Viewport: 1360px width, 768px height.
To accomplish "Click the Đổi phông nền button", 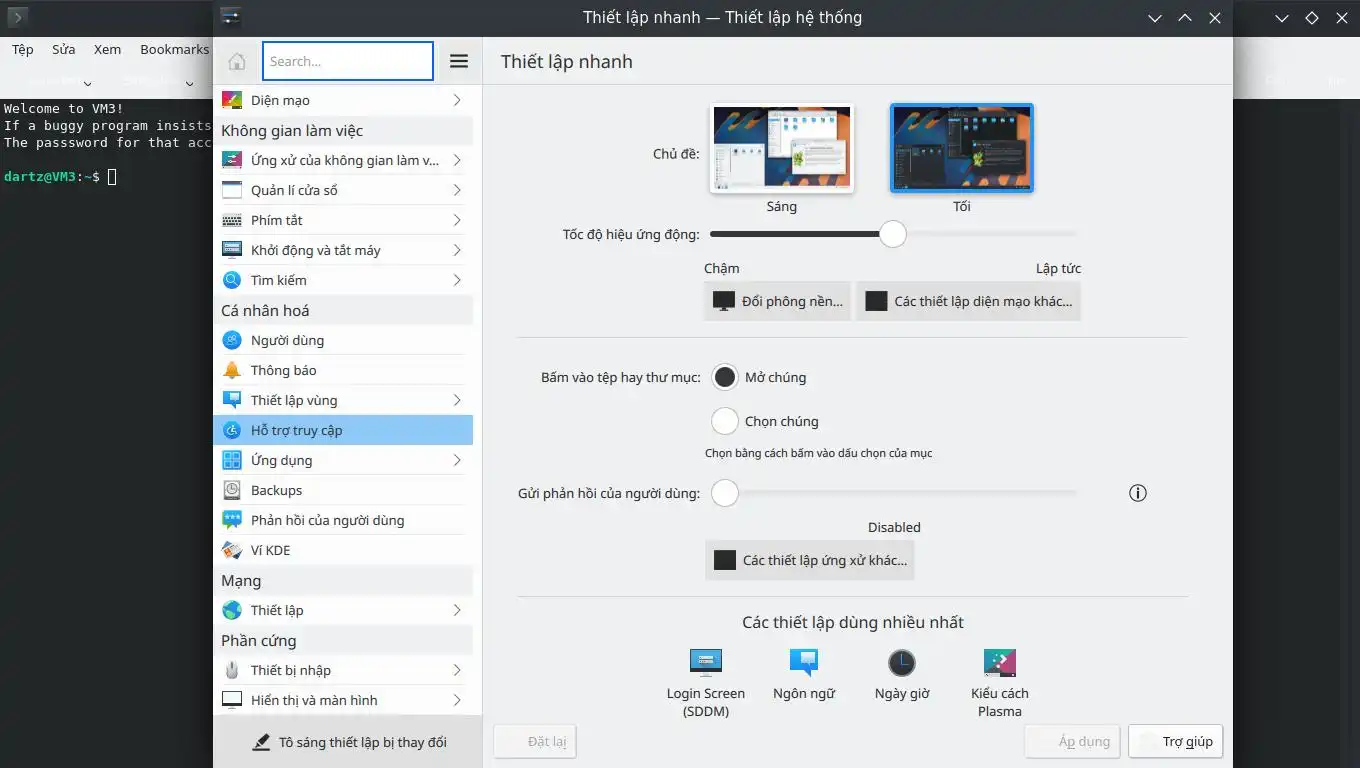I will tap(778, 301).
